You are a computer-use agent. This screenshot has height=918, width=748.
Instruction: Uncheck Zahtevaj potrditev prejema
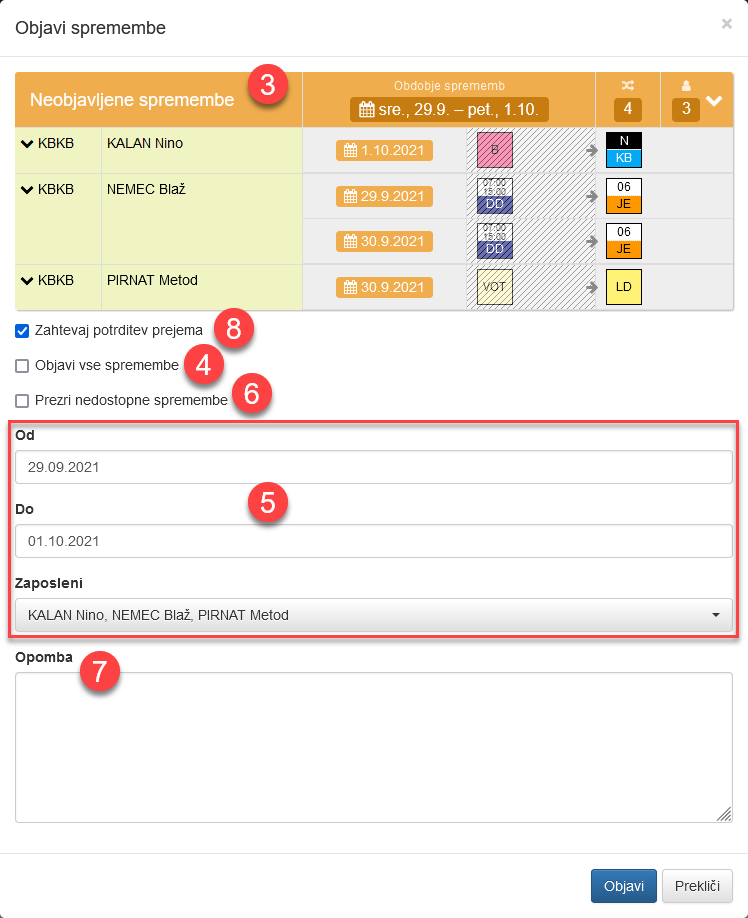pyautogui.click(x=22, y=331)
